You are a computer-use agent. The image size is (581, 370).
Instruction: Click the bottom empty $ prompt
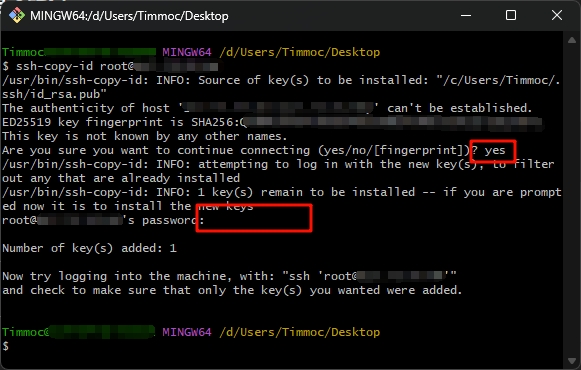coord(5,346)
